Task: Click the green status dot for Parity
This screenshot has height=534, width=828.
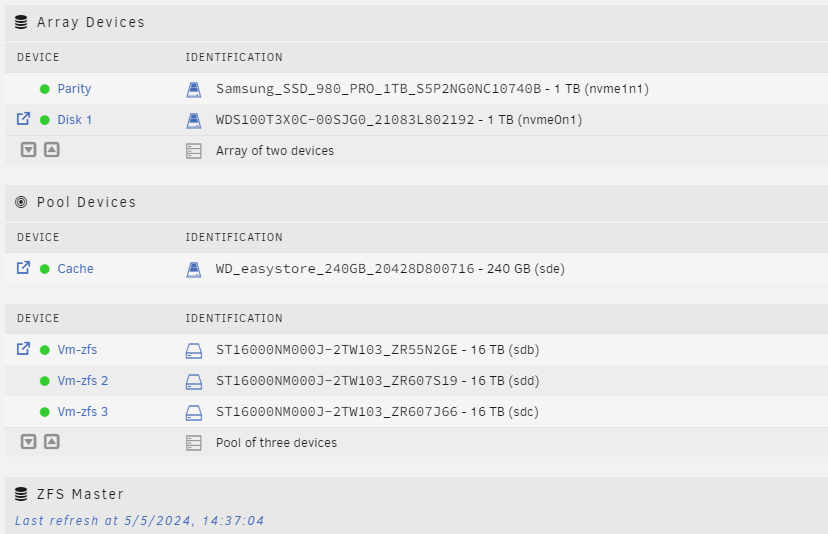Action: (45, 89)
